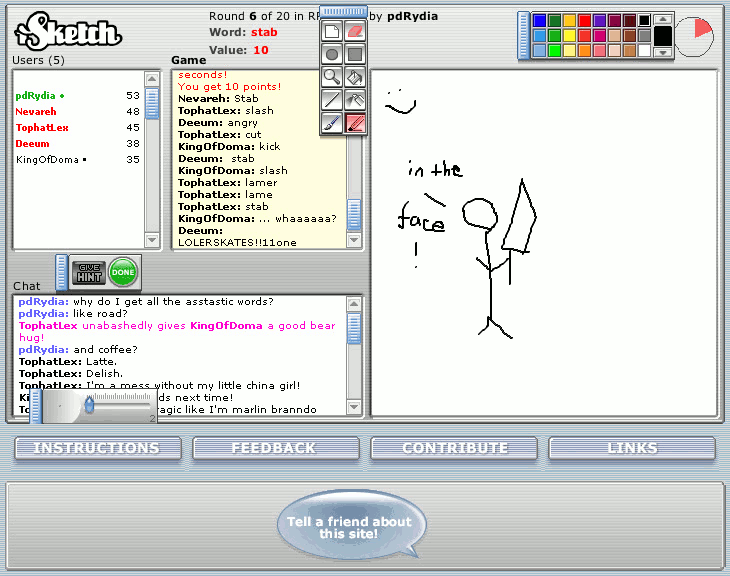Click the Chat scroll-down arrow
Image resolution: width=730 pixels, height=576 pixels.
pyautogui.click(x=354, y=407)
